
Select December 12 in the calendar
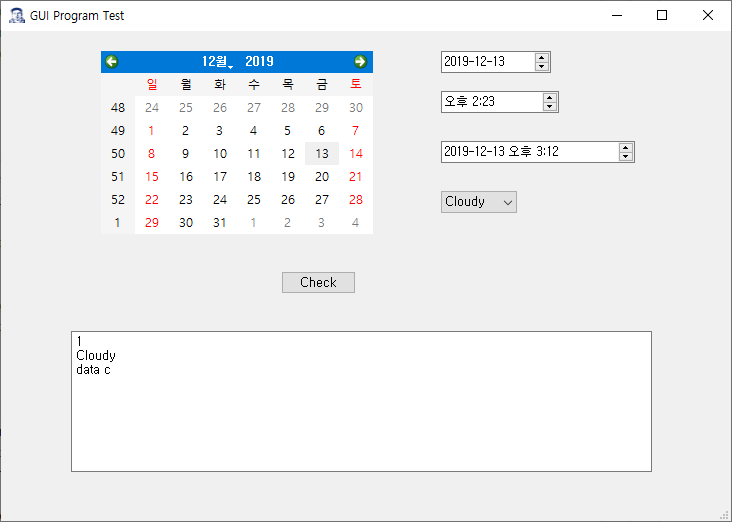(288, 154)
